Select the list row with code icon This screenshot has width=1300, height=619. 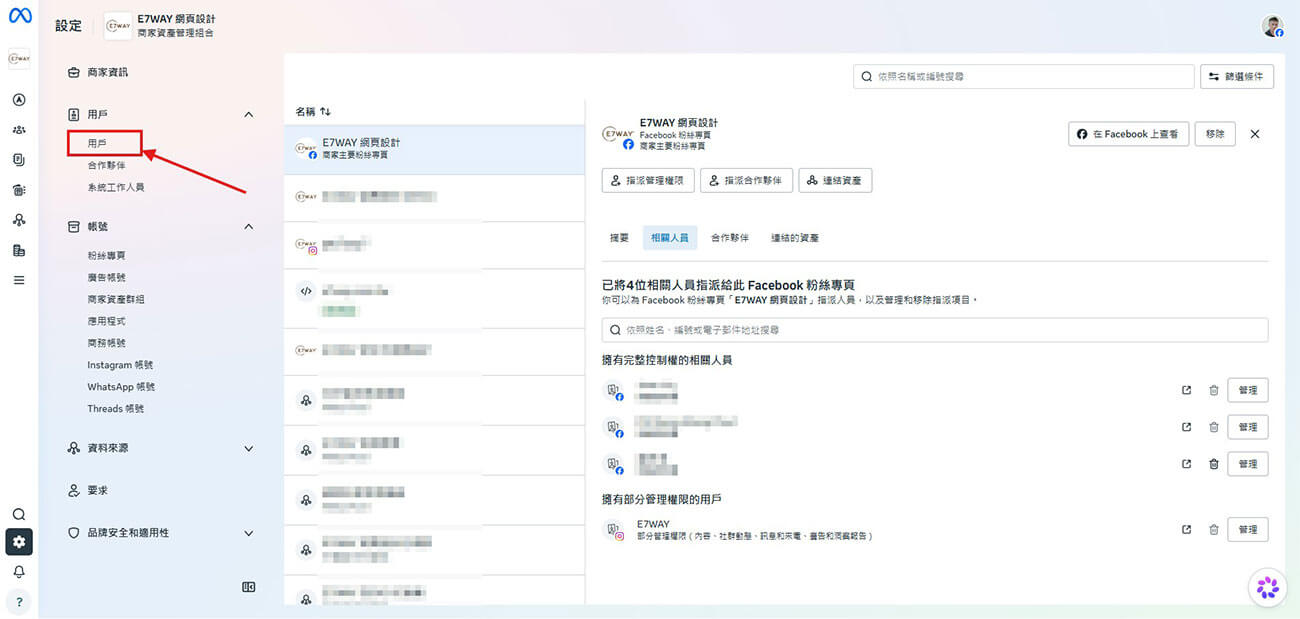[x=434, y=298]
